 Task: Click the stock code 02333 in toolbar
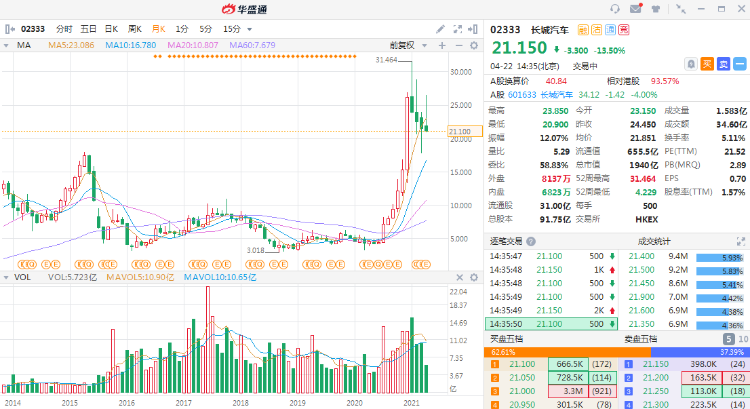pyautogui.click(x=33, y=29)
